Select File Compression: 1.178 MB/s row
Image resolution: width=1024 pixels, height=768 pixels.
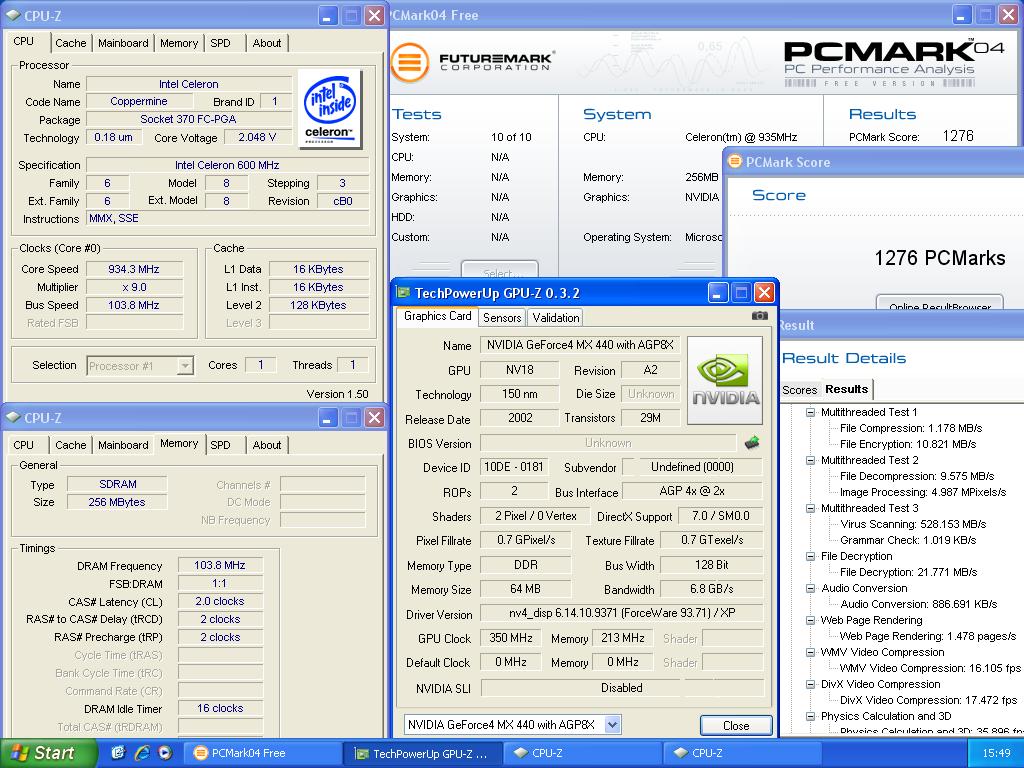[x=911, y=428]
